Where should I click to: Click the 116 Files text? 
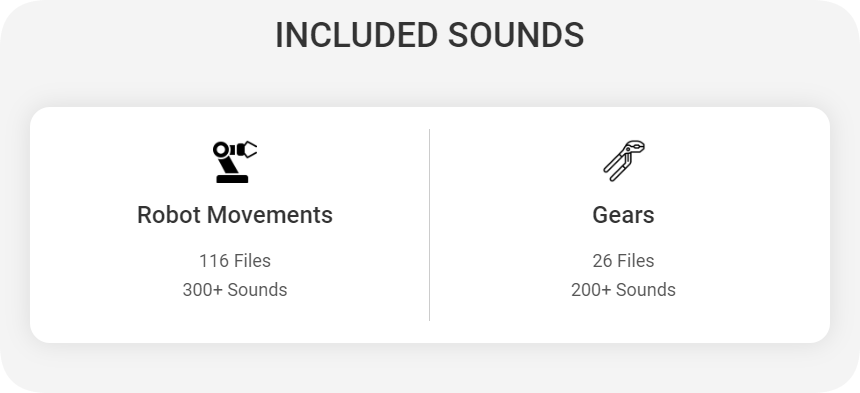(x=235, y=261)
